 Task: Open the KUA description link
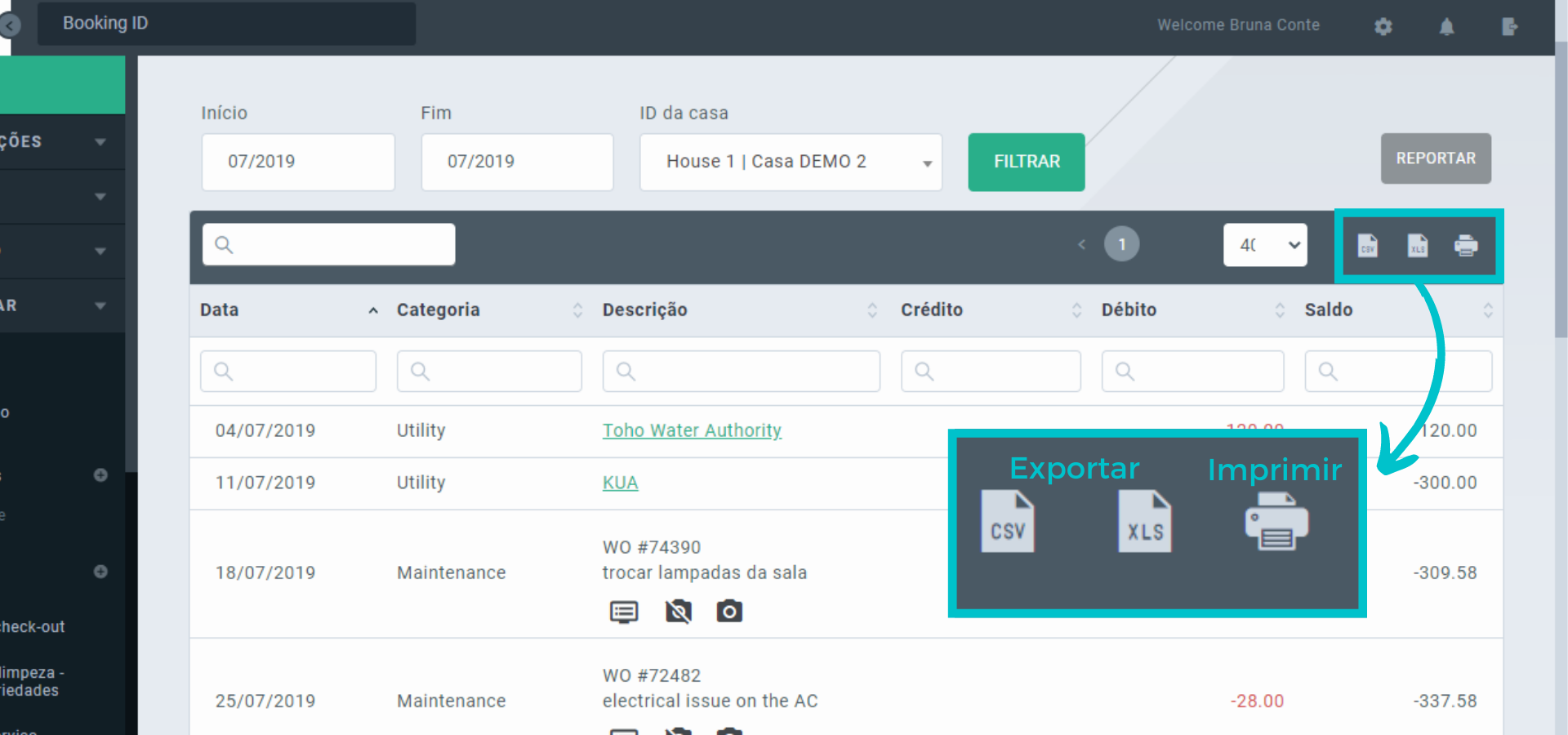click(x=620, y=483)
